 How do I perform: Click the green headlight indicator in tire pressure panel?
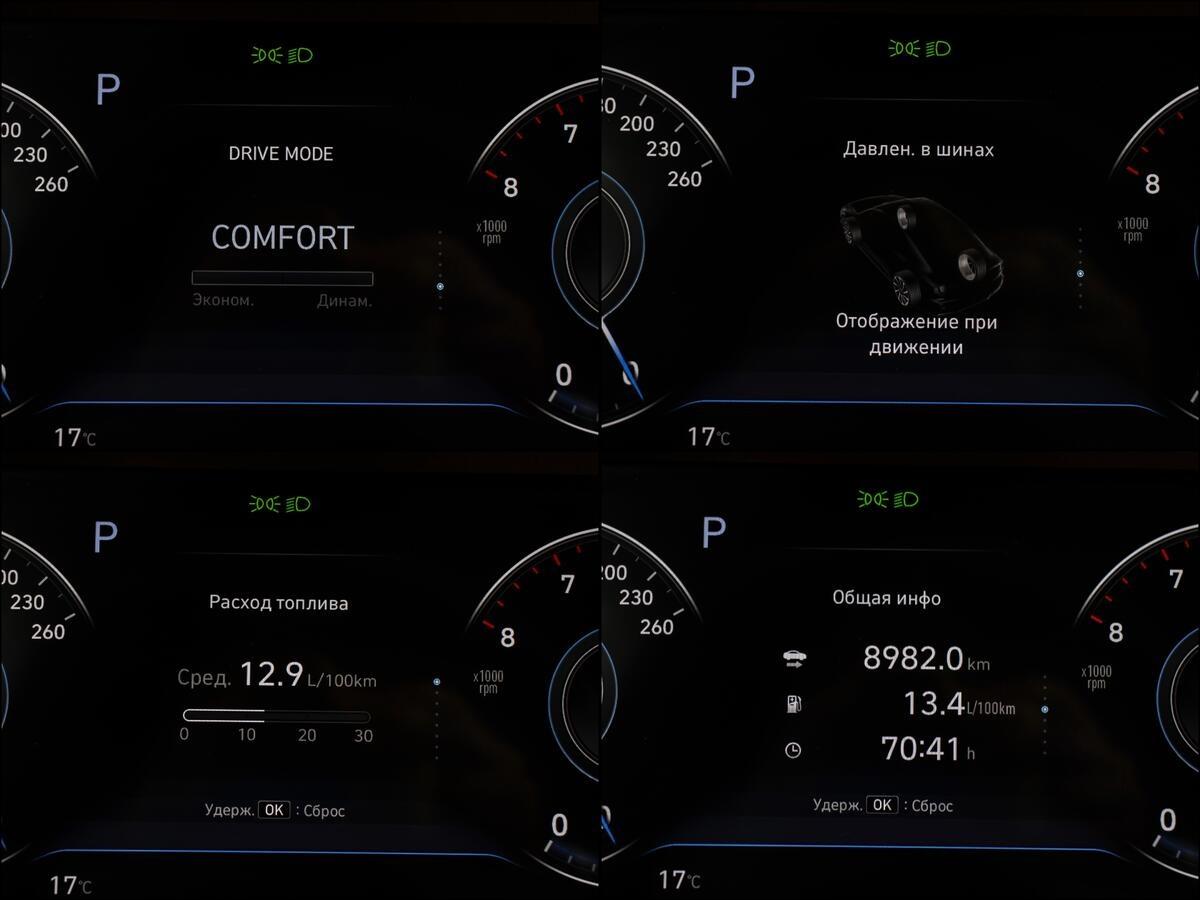tap(919, 48)
